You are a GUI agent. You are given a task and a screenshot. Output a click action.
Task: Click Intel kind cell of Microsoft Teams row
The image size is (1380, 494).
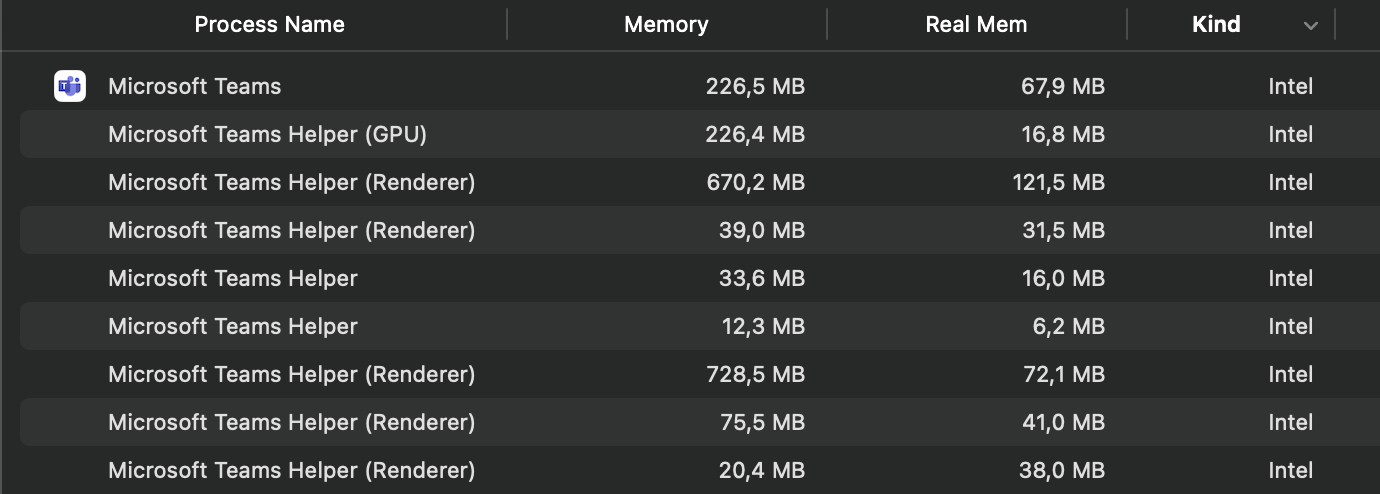[x=1291, y=87]
